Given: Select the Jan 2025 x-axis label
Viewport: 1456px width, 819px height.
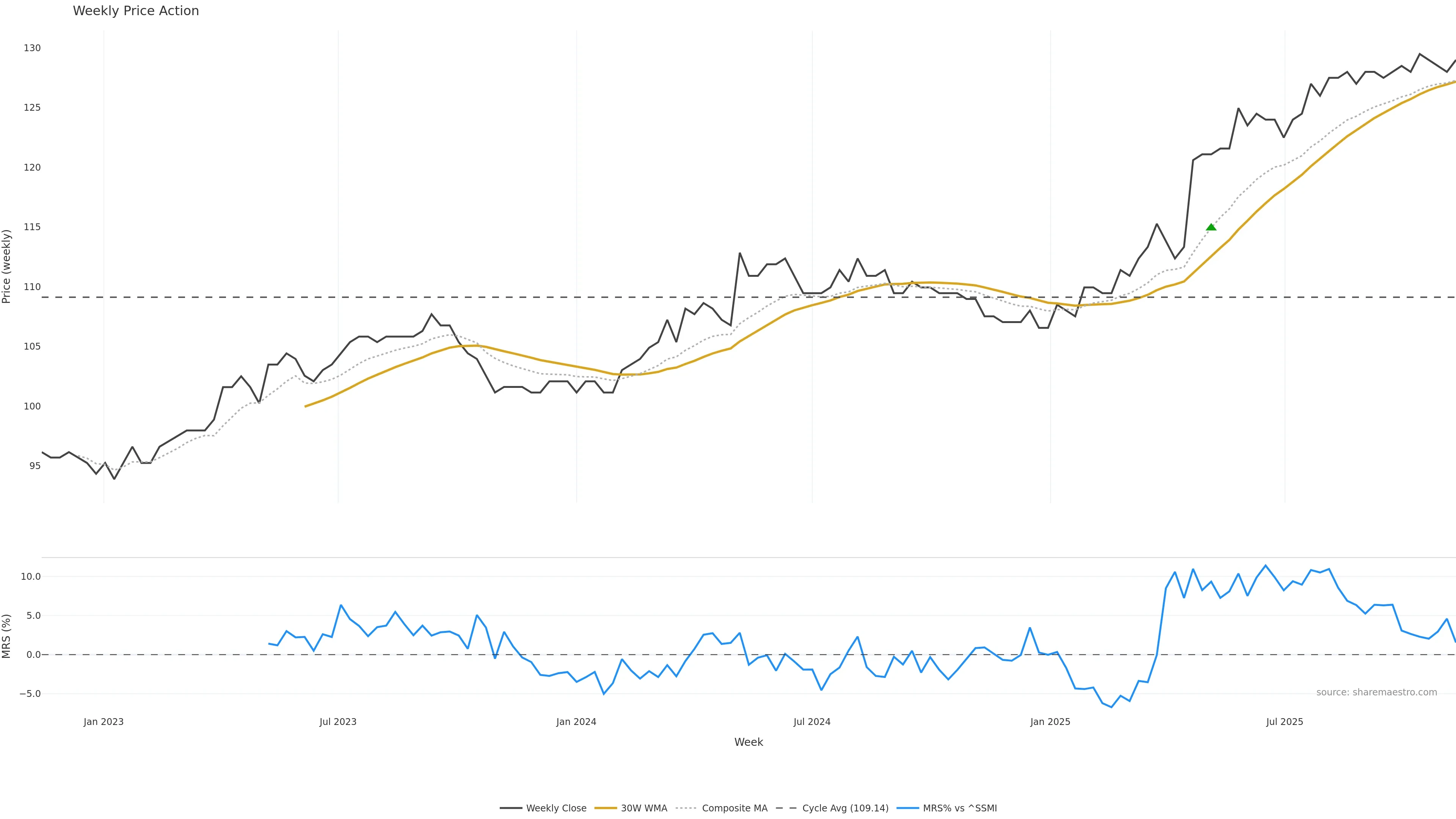Looking at the screenshot, I should pyautogui.click(x=1050, y=722).
